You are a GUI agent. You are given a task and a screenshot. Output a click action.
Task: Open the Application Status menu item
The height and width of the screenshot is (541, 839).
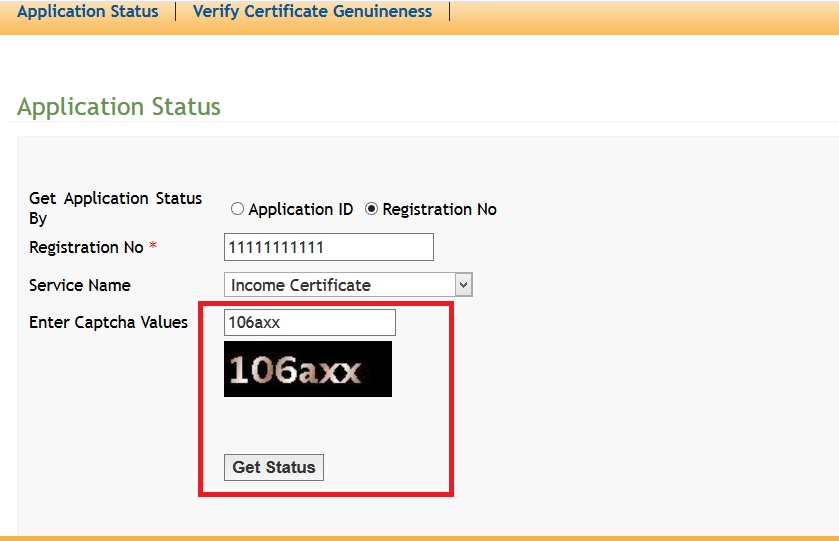[88, 12]
